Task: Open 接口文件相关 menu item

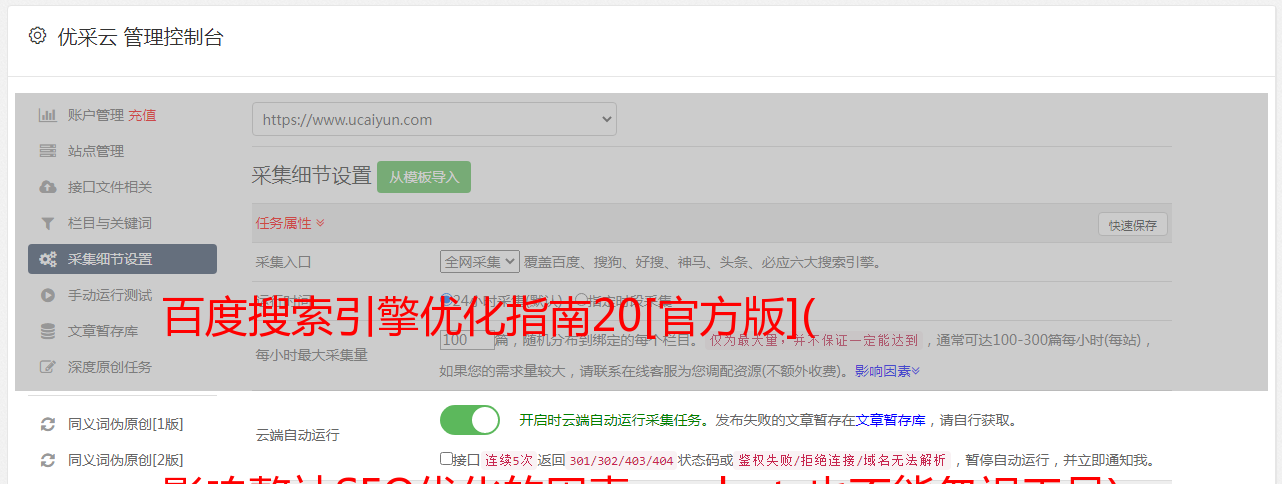Action: click(110, 187)
